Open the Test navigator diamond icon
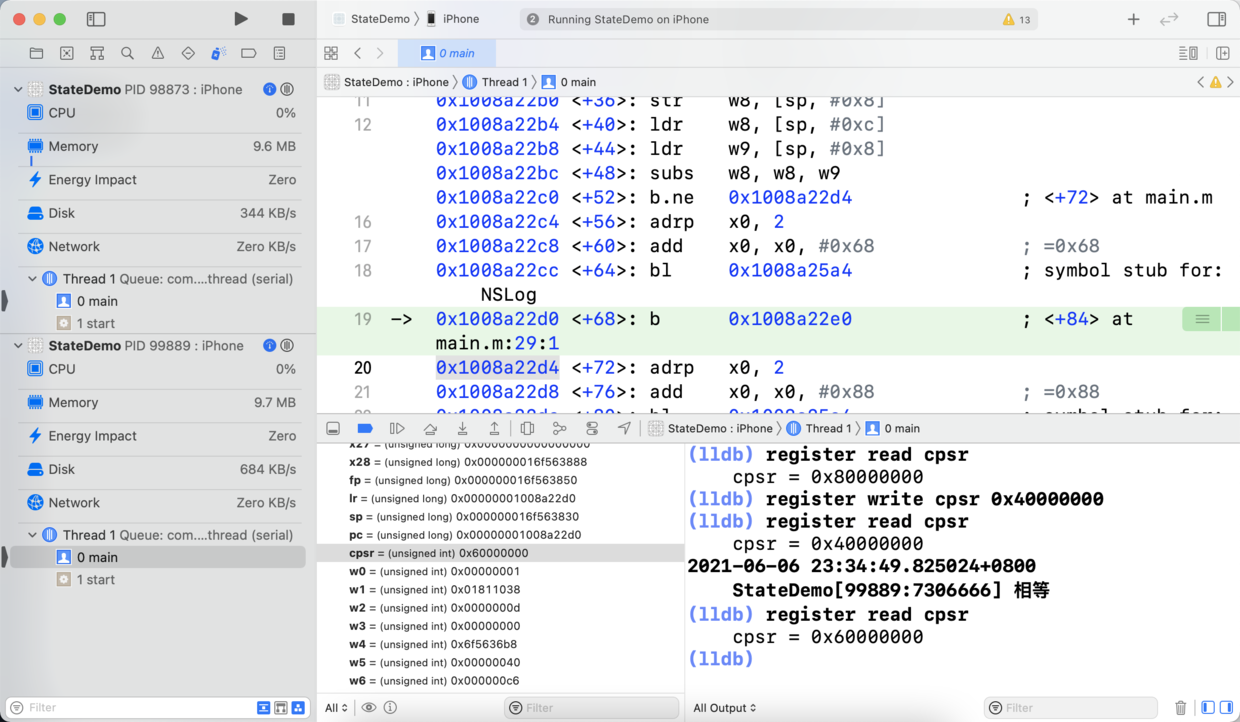This screenshot has width=1240, height=722. pyautogui.click(x=188, y=53)
